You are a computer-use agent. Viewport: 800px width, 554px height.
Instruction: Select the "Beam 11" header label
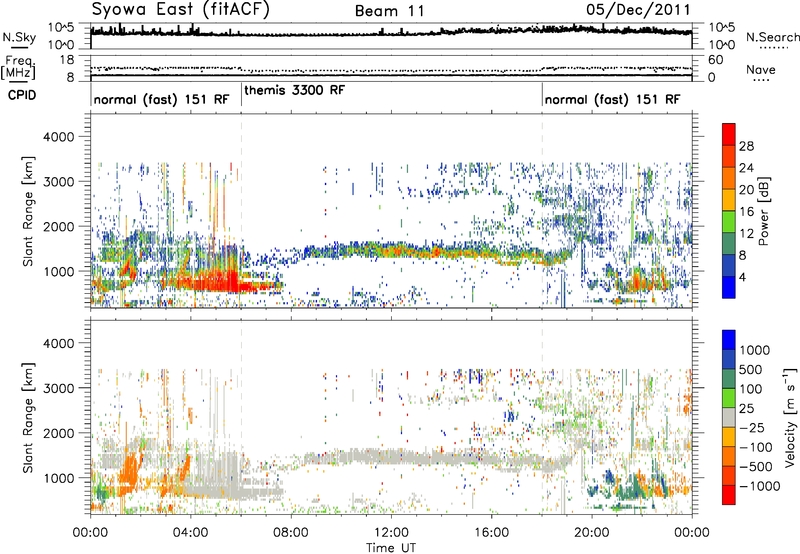click(390, 11)
